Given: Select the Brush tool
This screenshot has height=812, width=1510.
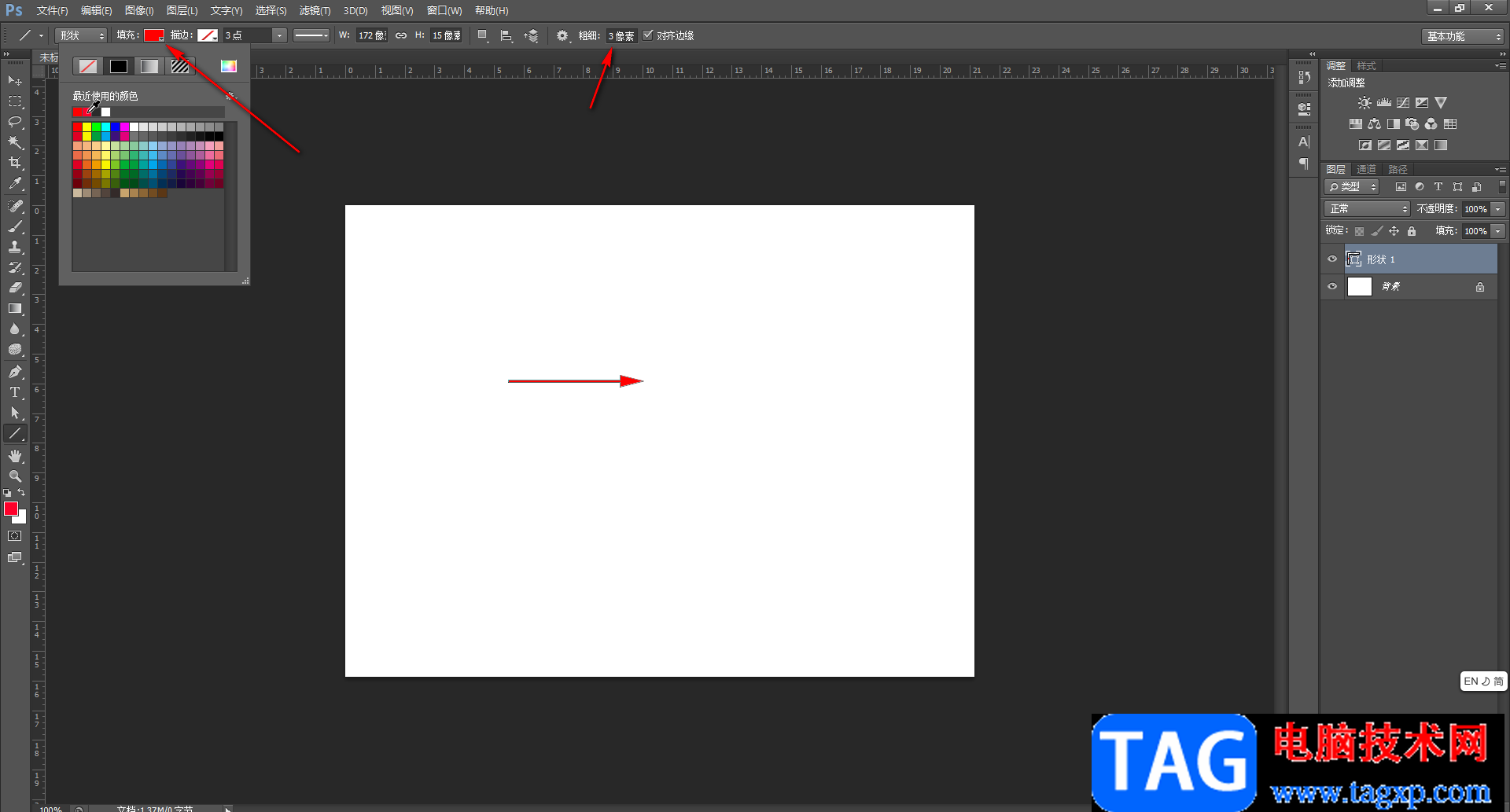Looking at the screenshot, I should (15, 226).
